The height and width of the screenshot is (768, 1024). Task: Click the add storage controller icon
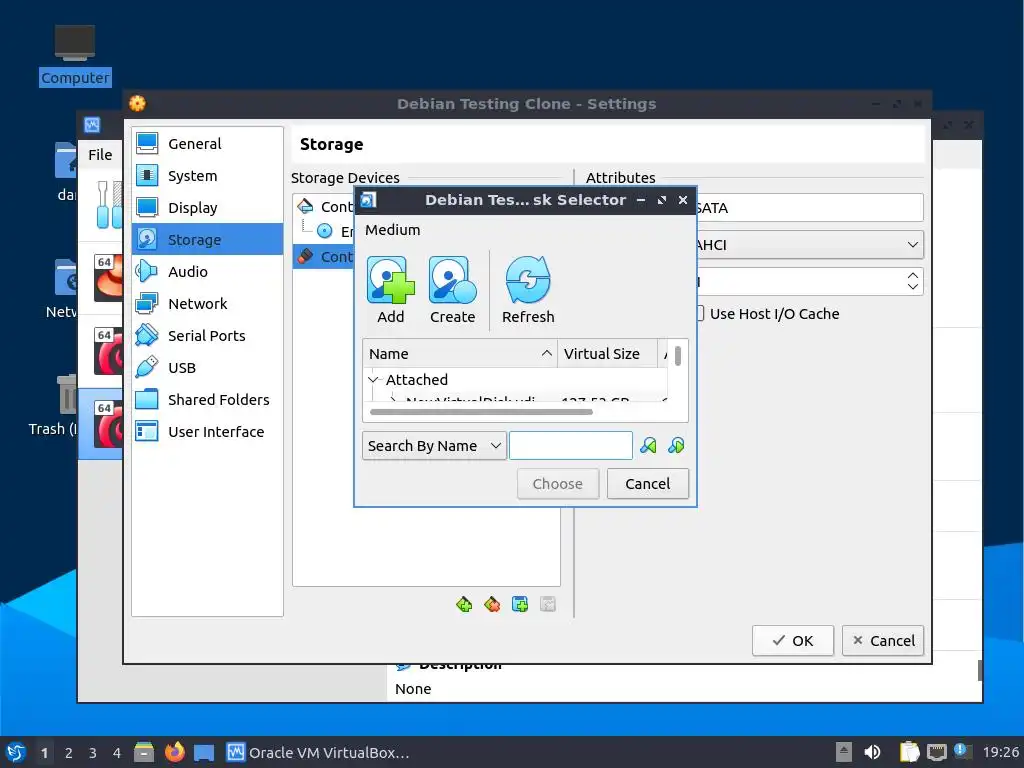click(x=464, y=605)
